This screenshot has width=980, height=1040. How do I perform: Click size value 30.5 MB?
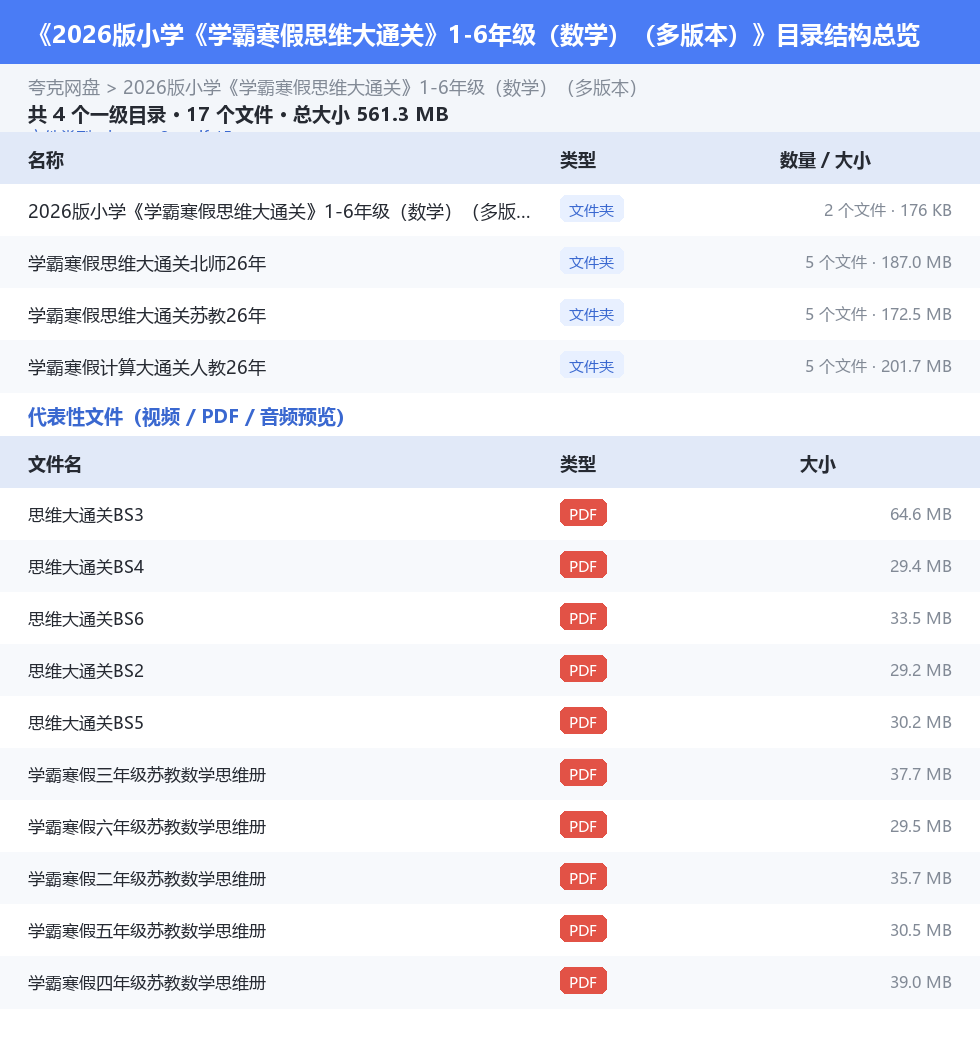pos(920,930)
